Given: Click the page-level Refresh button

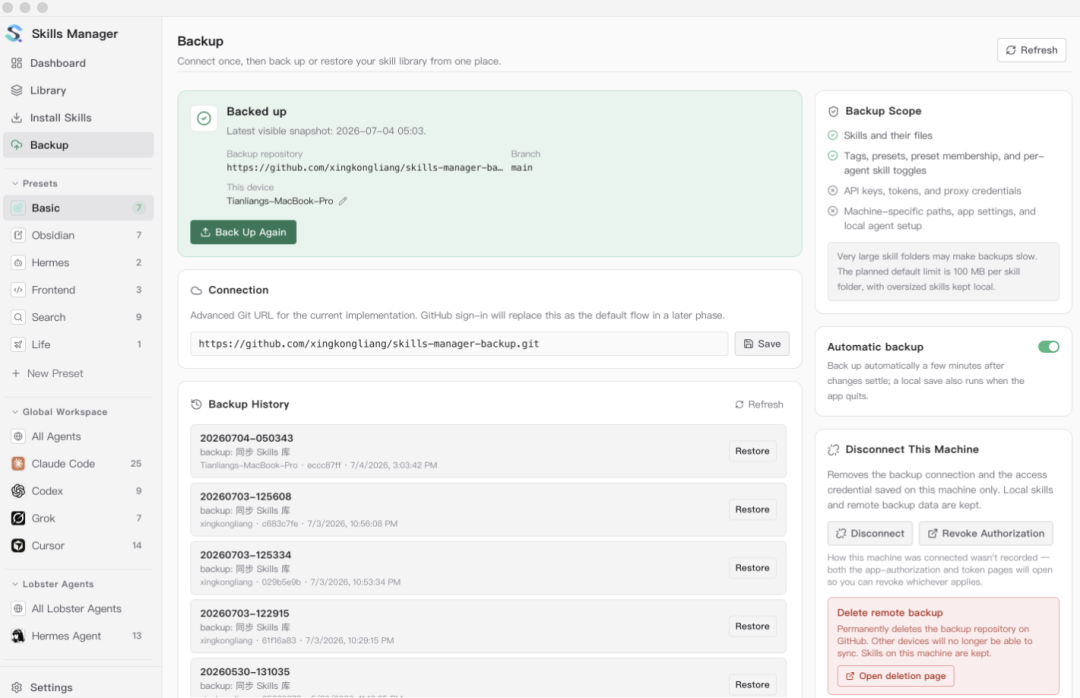Looking at the screenshot, I should pos(1031,50).
